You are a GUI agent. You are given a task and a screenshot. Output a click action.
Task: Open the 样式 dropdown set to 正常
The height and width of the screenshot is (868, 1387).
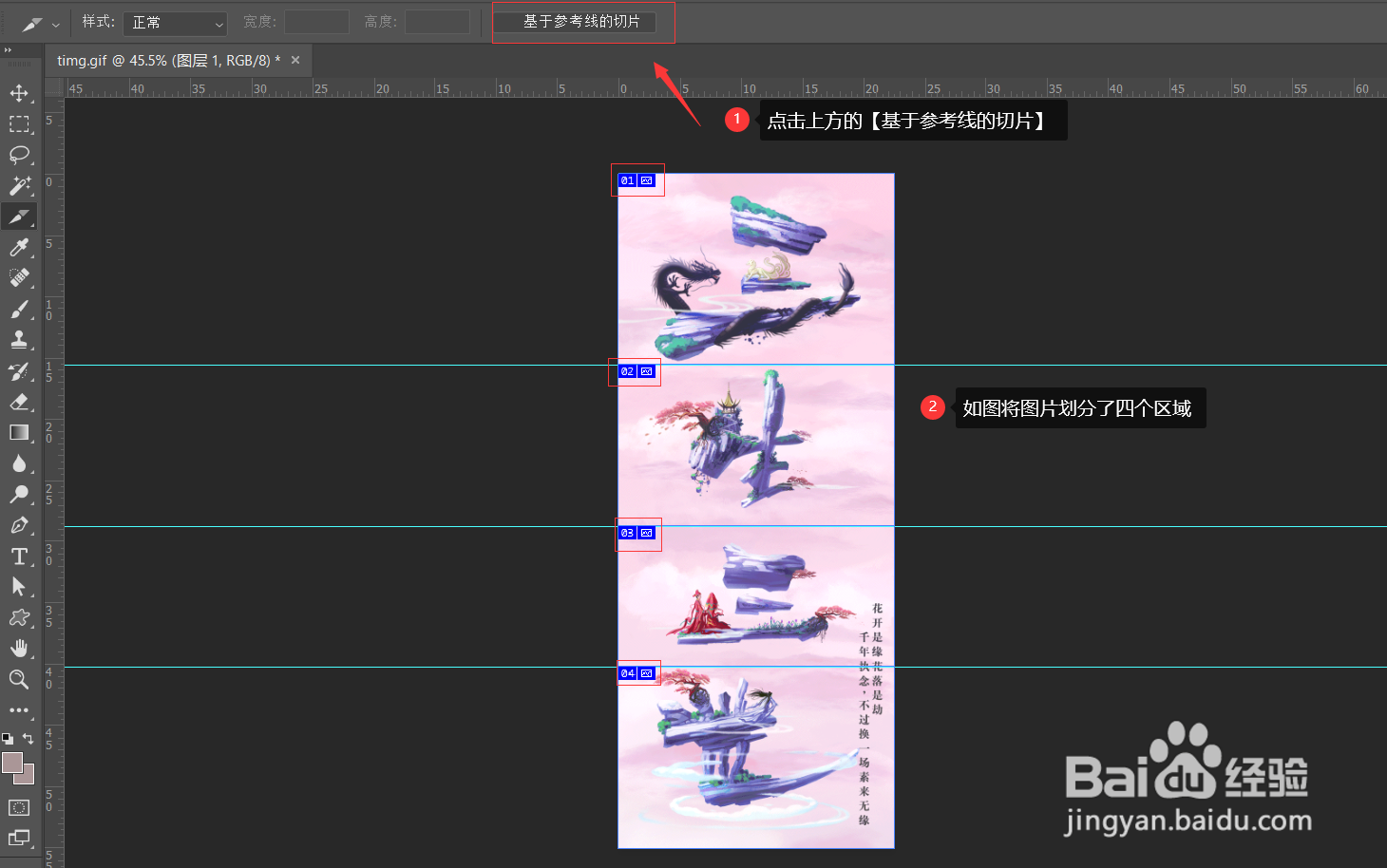click(x=175, y=23)
